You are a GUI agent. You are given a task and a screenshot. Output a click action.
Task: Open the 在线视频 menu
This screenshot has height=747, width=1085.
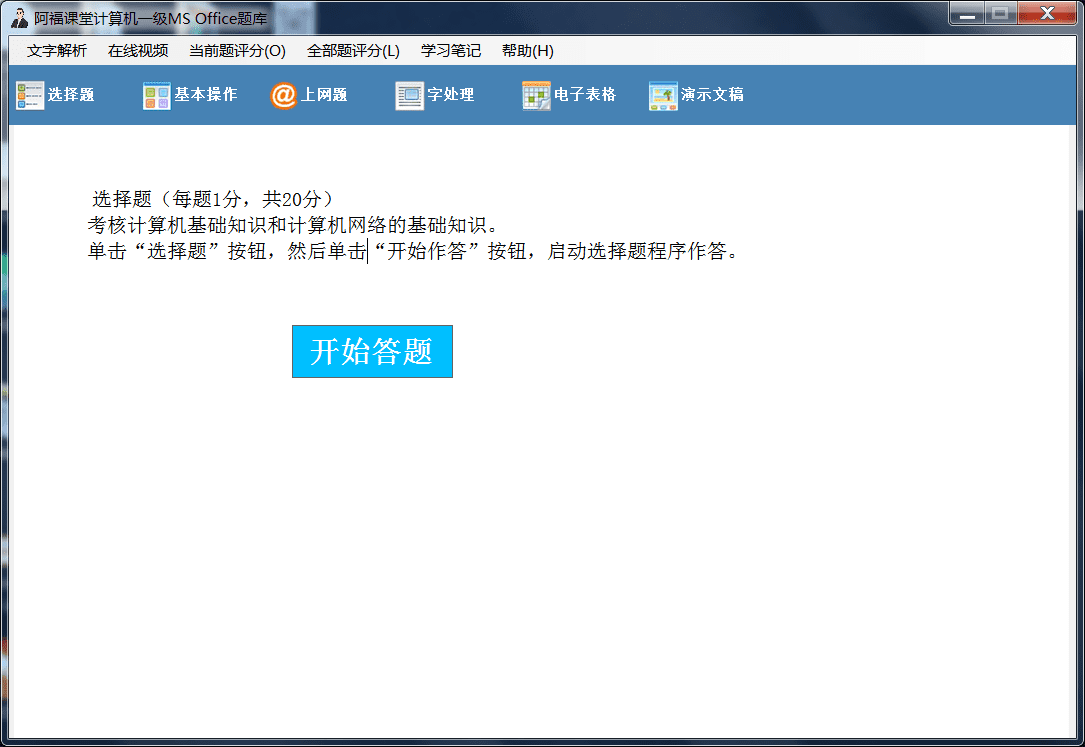pyautogui.click(x=137, y=51)
